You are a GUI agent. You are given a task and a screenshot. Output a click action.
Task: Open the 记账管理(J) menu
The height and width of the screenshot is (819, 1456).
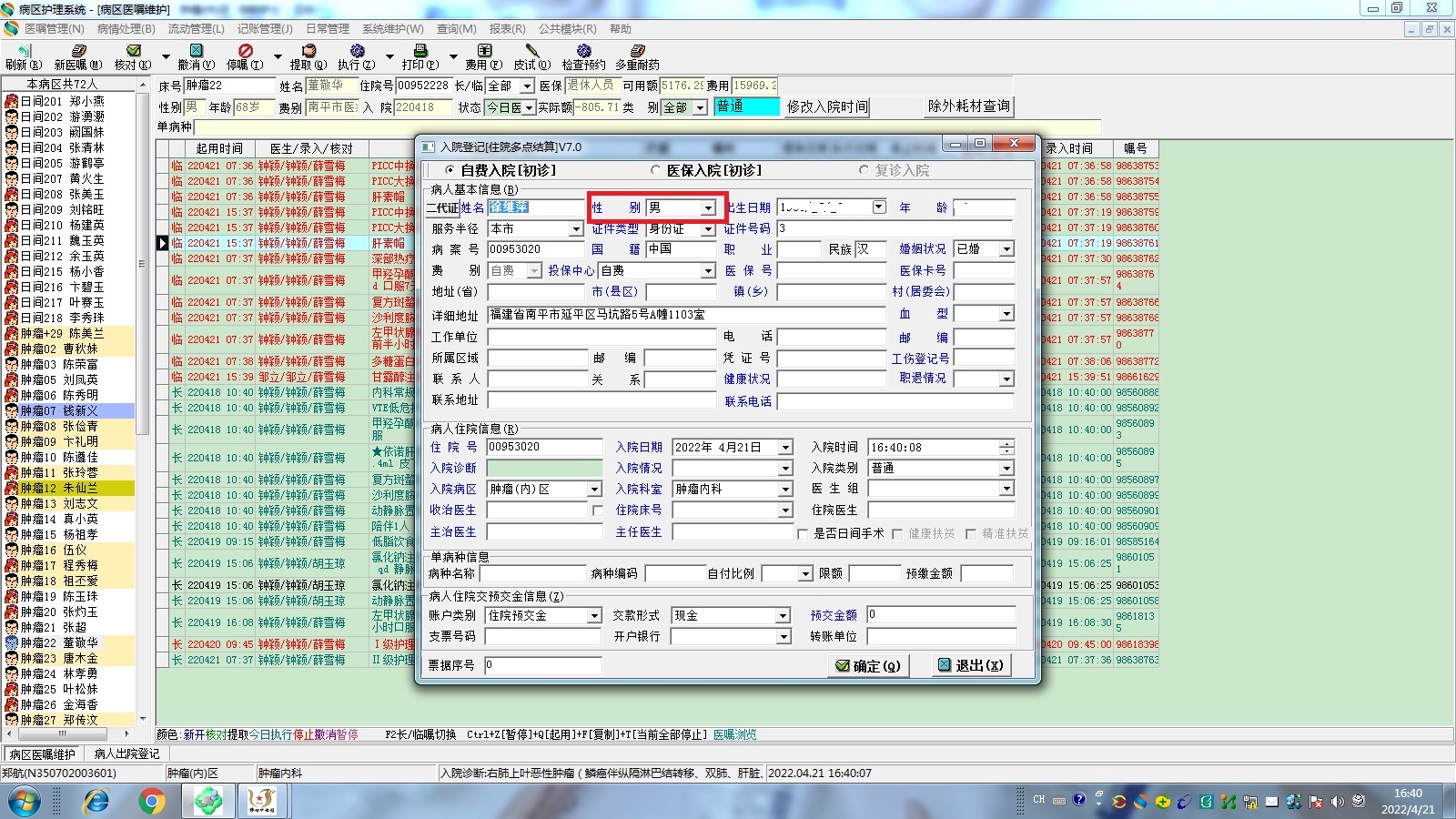point(265,29)
